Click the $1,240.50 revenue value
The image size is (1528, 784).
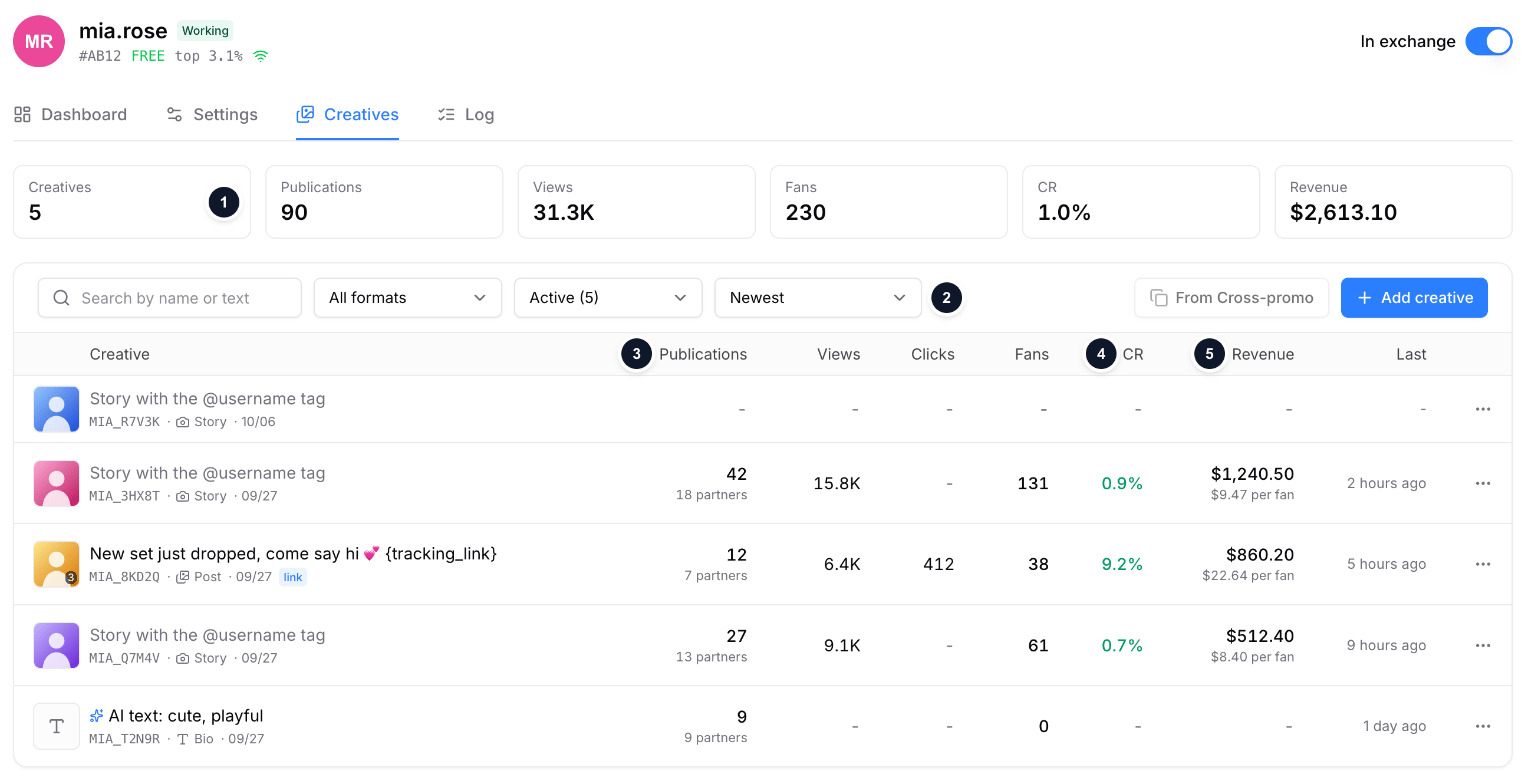coord(1252,474)
